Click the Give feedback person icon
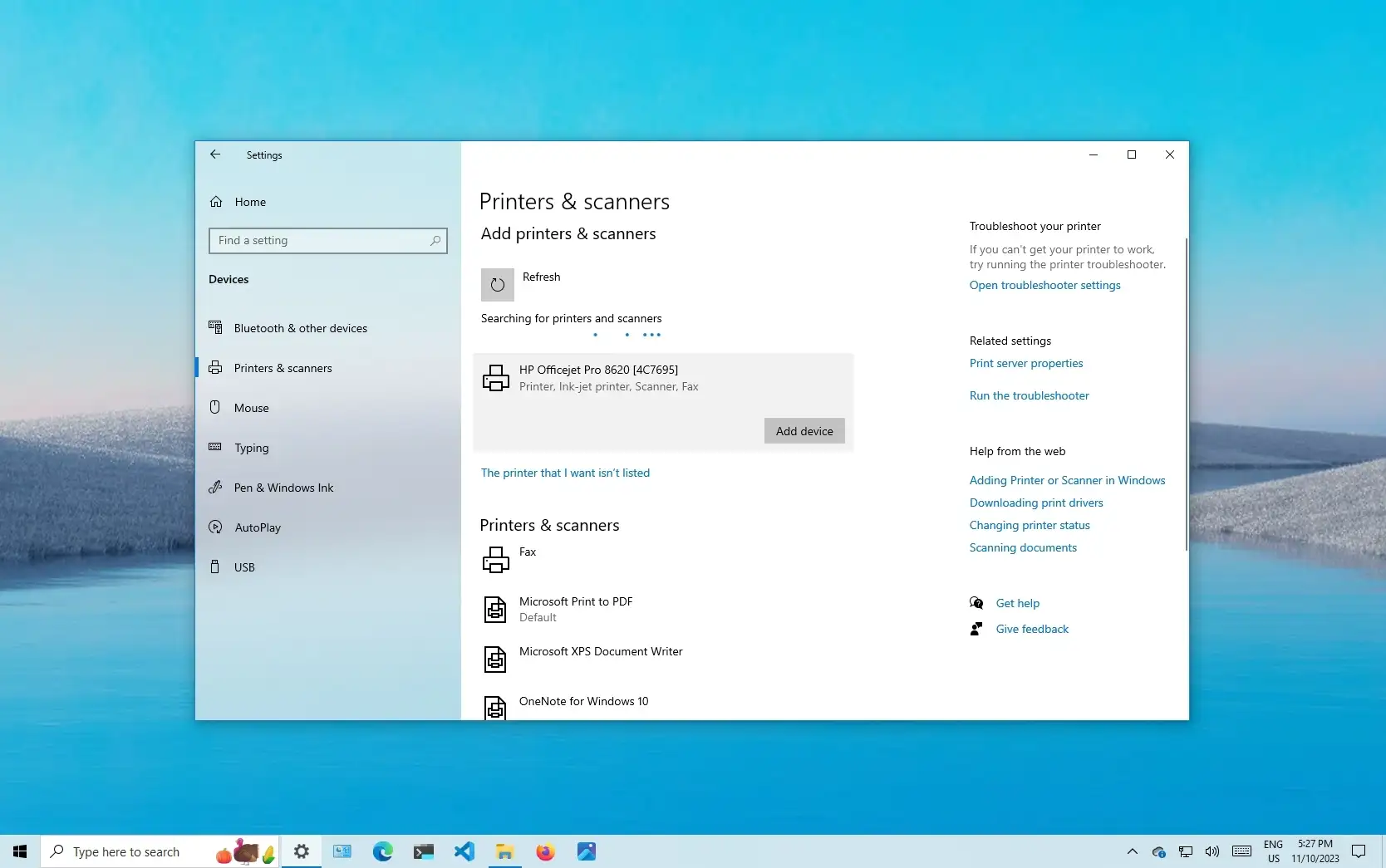The height and width of the screenshot is (868, 1386). [976, 629]
